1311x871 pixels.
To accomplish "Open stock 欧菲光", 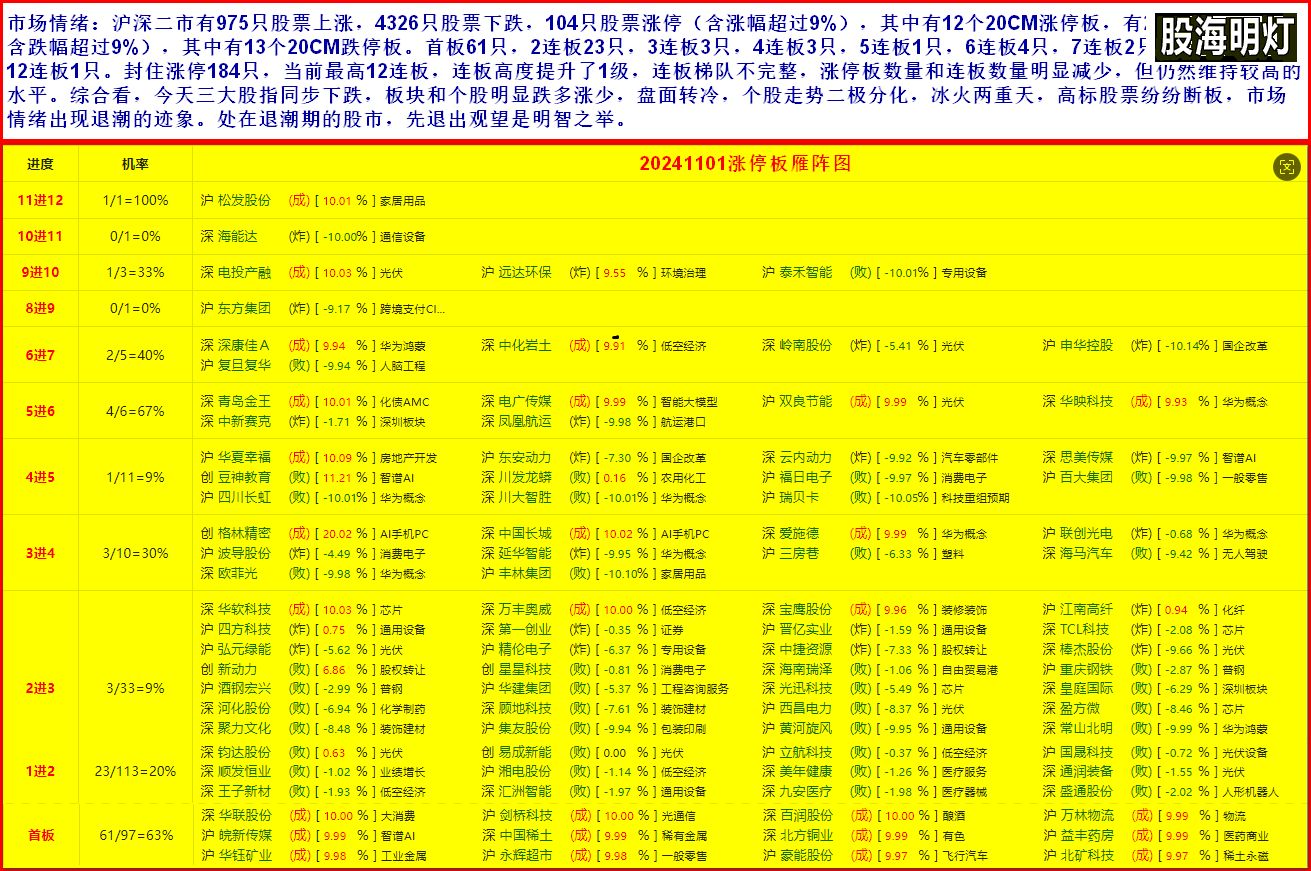I will (237, 573).
